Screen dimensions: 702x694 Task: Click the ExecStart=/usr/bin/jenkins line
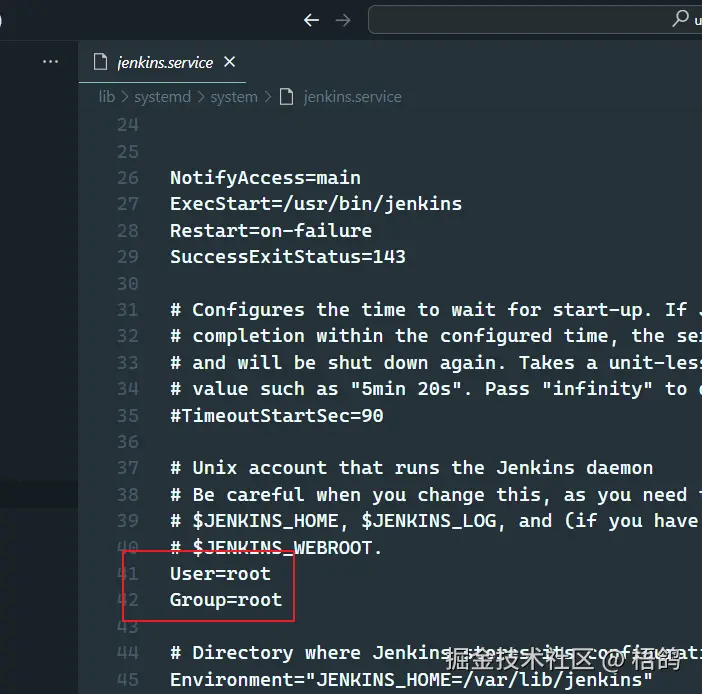(x=316, y=204)
